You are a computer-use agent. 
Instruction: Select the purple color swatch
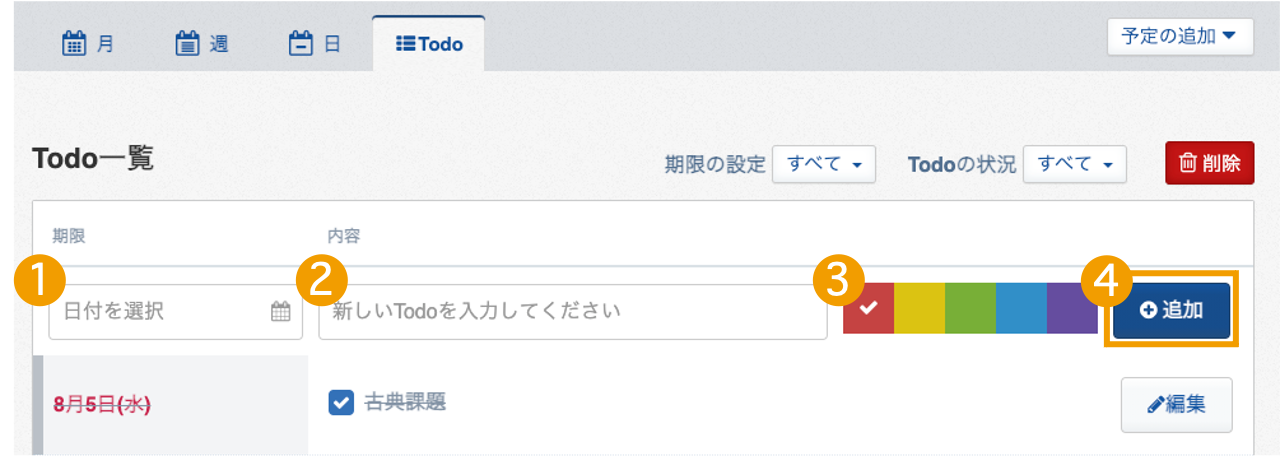point(1072,308)
